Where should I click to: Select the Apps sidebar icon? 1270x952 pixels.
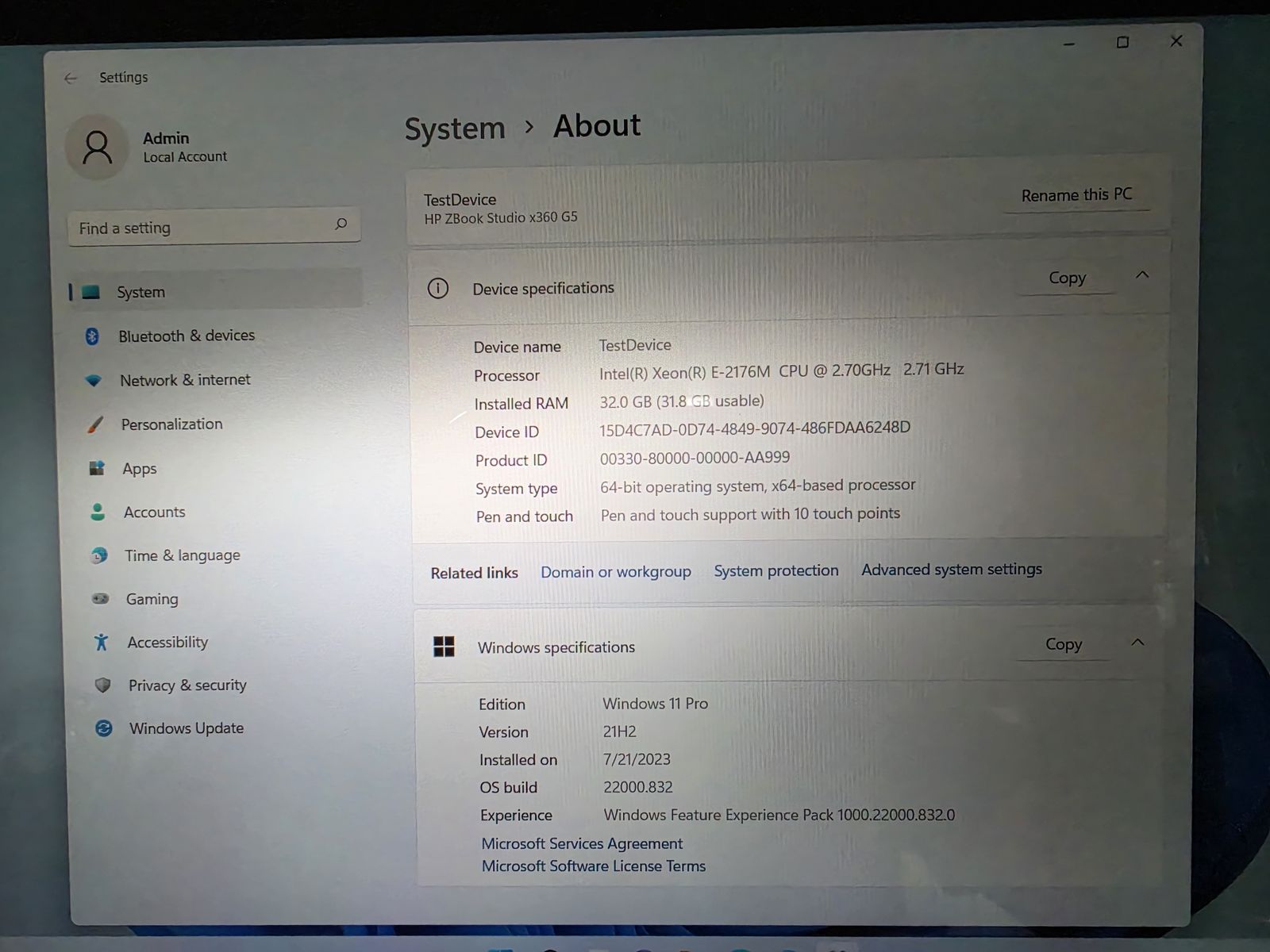click(x=97, y=469)
